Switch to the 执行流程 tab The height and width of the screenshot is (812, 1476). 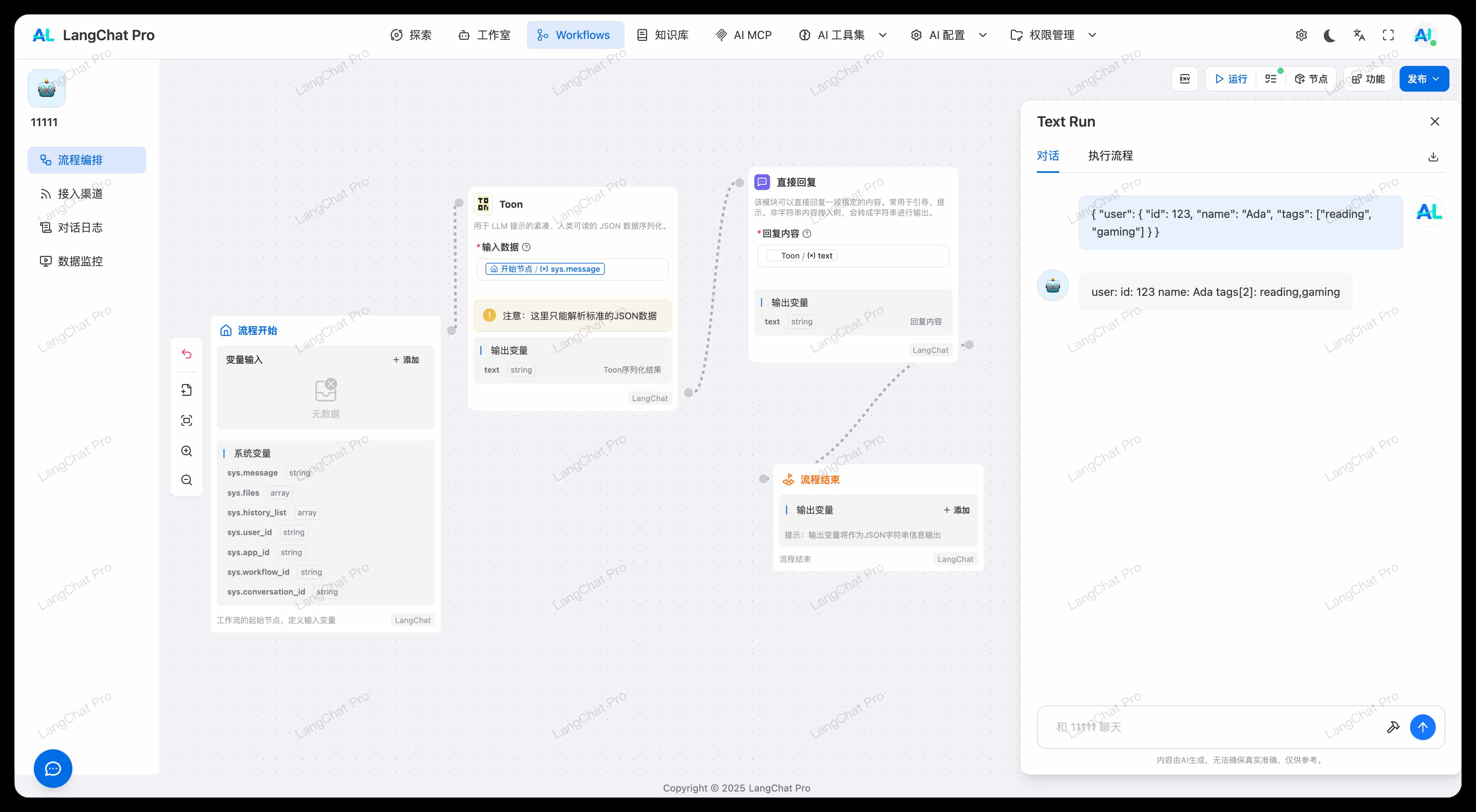[1110, 156]
